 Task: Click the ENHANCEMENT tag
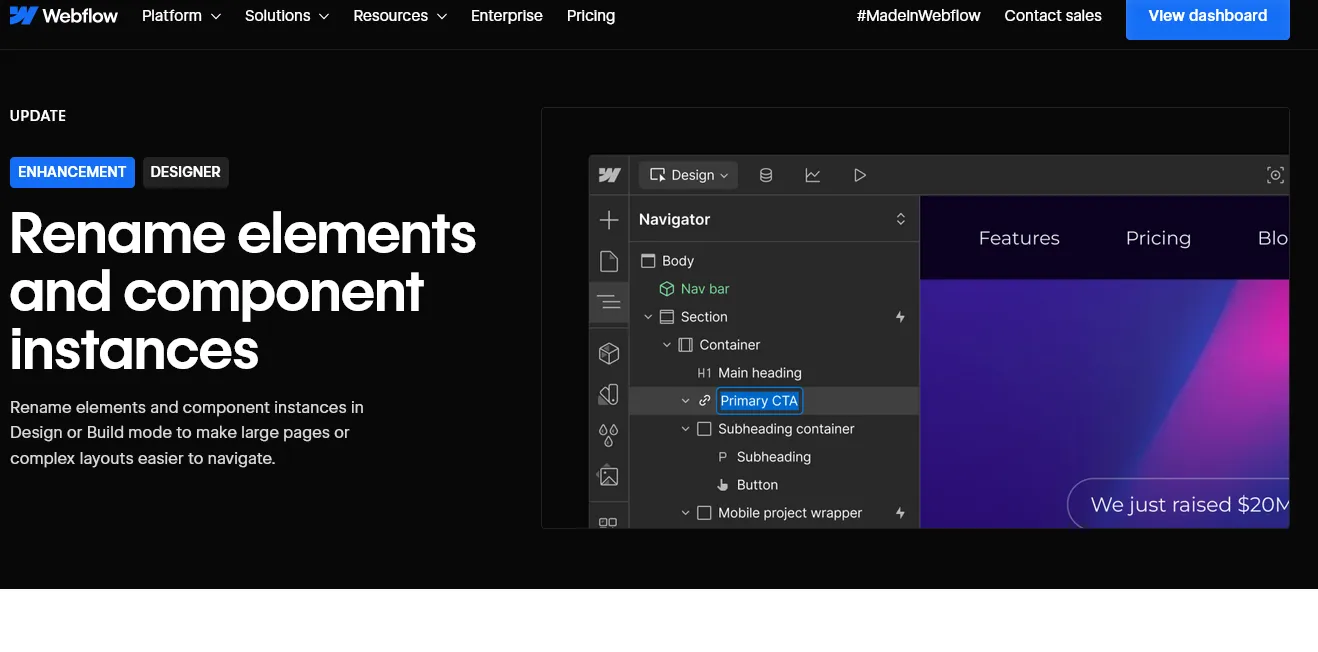[x=72, y=172]
